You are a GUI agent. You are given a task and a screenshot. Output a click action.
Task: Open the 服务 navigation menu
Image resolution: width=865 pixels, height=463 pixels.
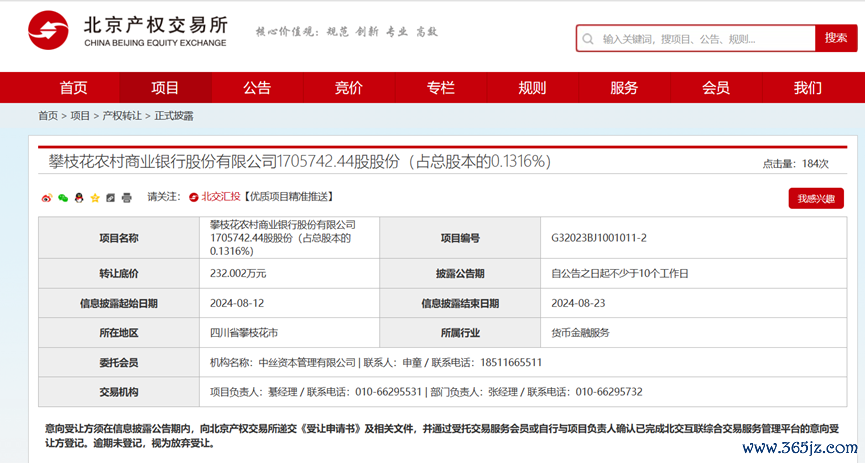624,87
